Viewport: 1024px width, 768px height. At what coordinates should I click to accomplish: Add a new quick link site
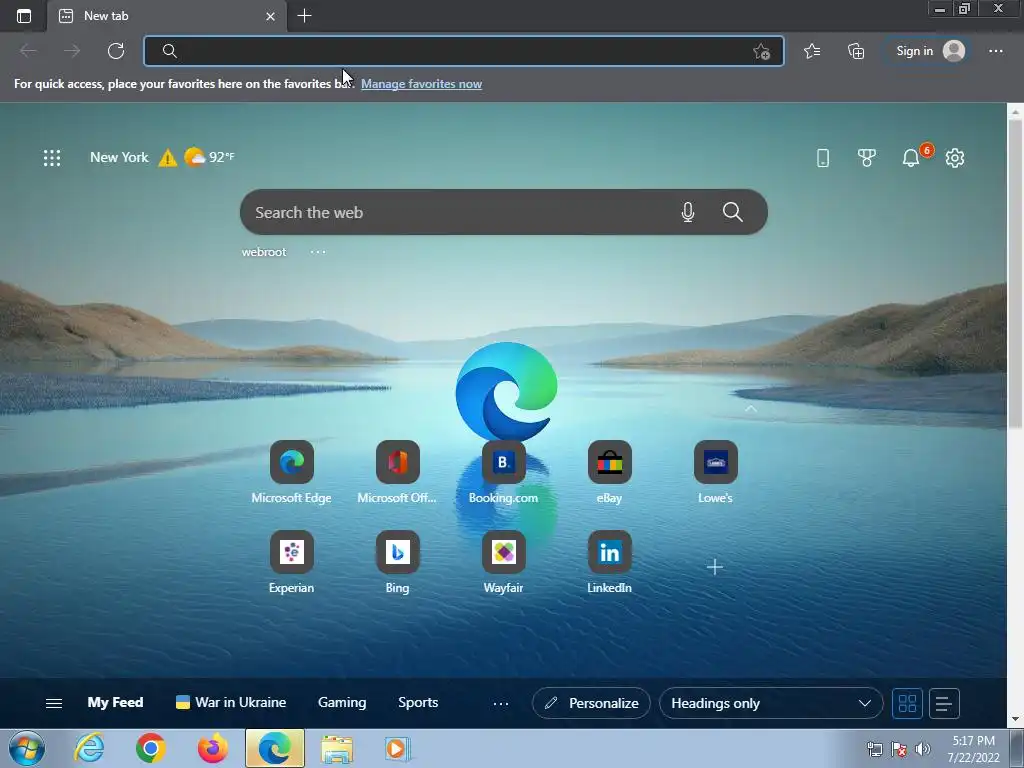(715, 567)
